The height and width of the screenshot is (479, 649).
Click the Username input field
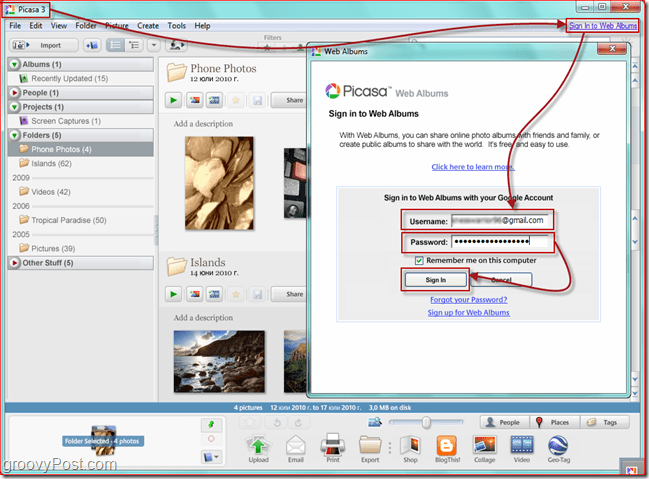click(500, 221)
